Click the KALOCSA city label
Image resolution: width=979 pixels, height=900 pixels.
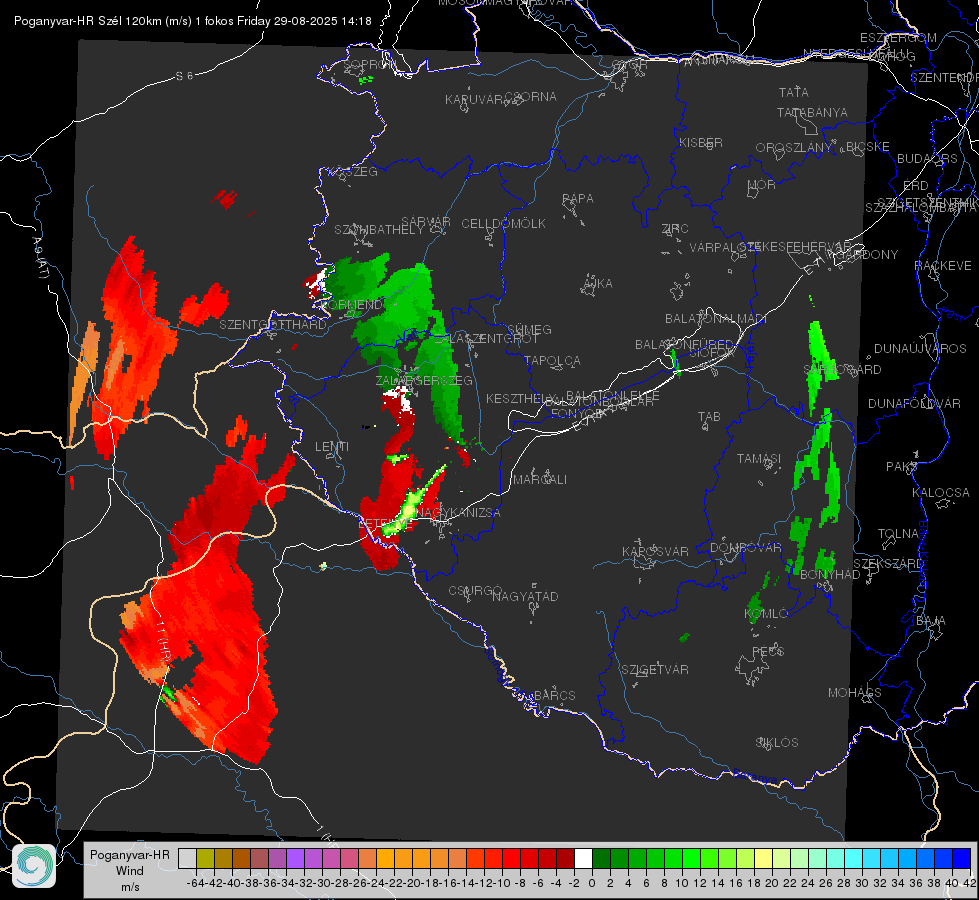coord(941,493)
